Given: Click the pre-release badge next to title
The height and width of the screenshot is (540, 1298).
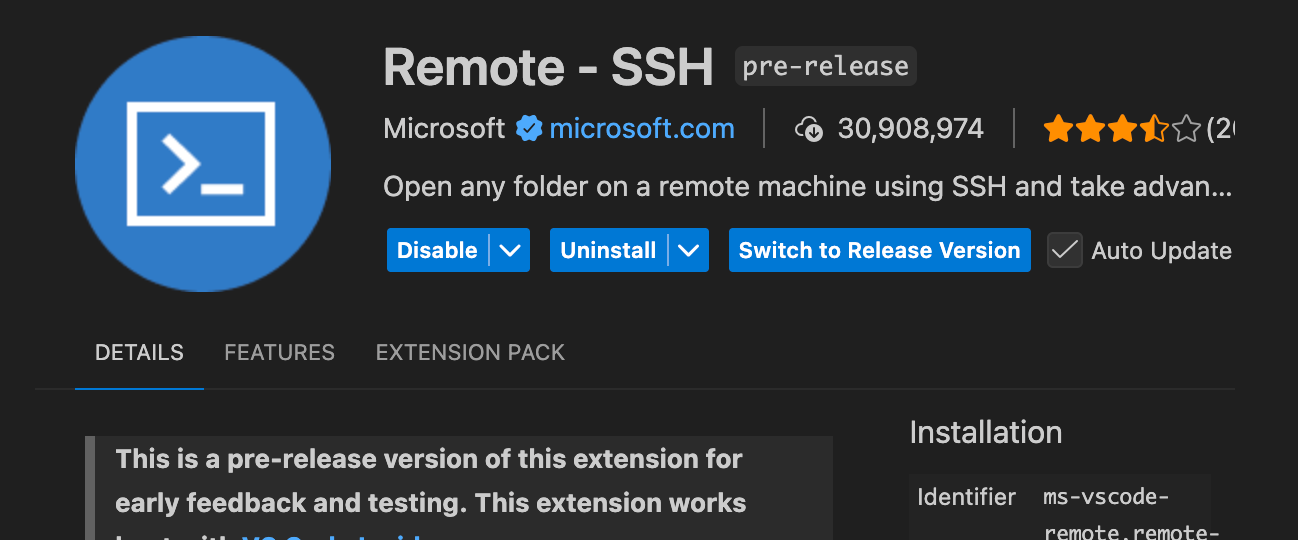Looking at the screenshot, I should pos(825,67).
